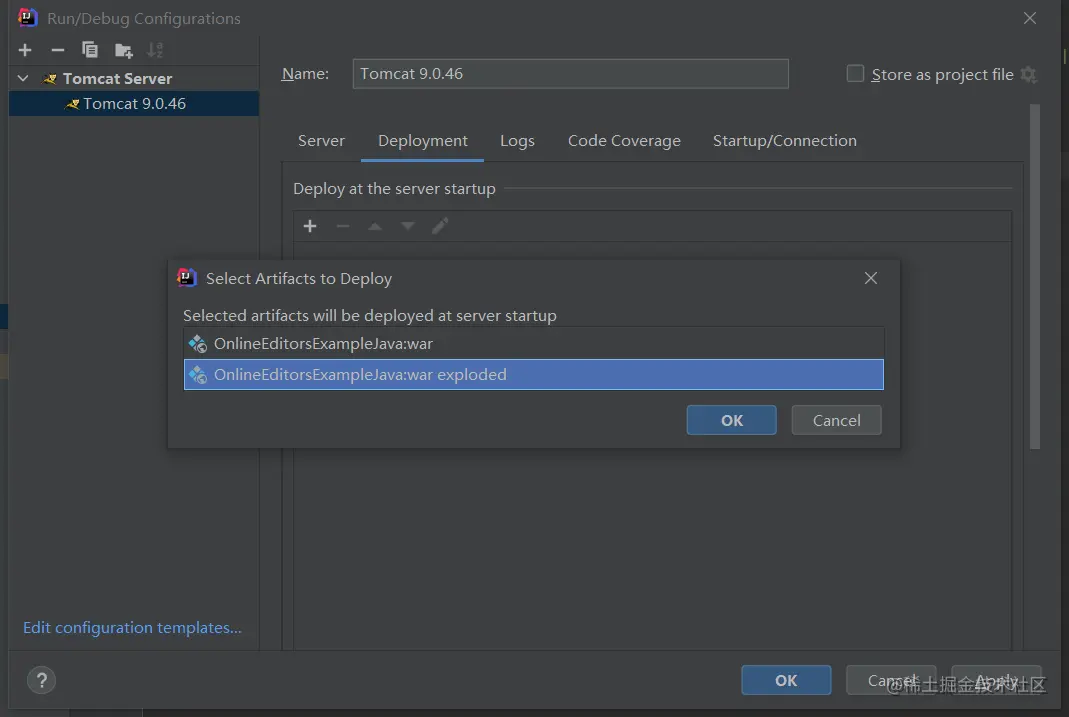The image size is (1069, 717).
Task: Open Edit configuration templates link
Action: pos(132,628)
